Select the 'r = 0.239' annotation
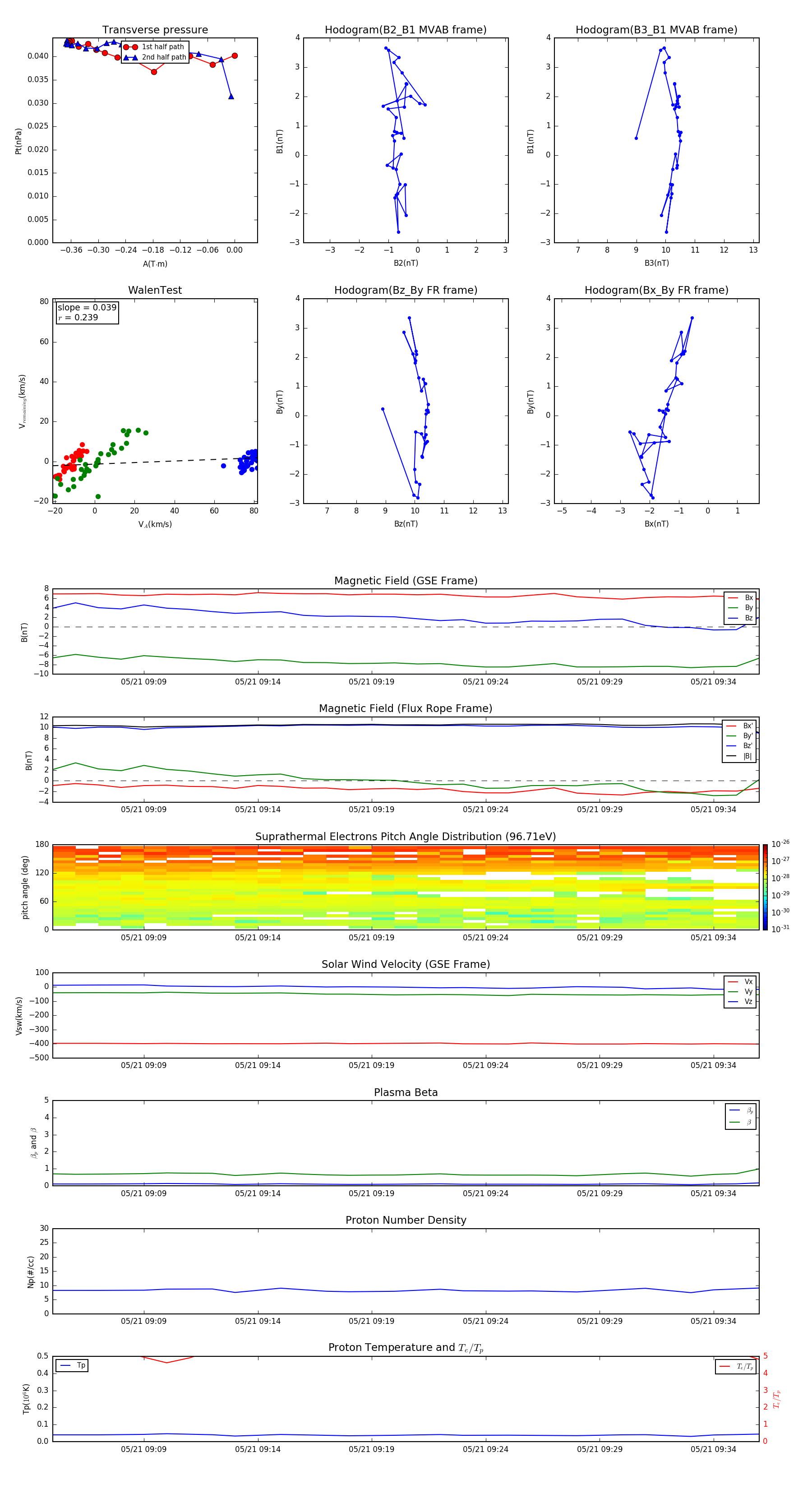This screenshot has width=812, height=1489. click(78, 317)
